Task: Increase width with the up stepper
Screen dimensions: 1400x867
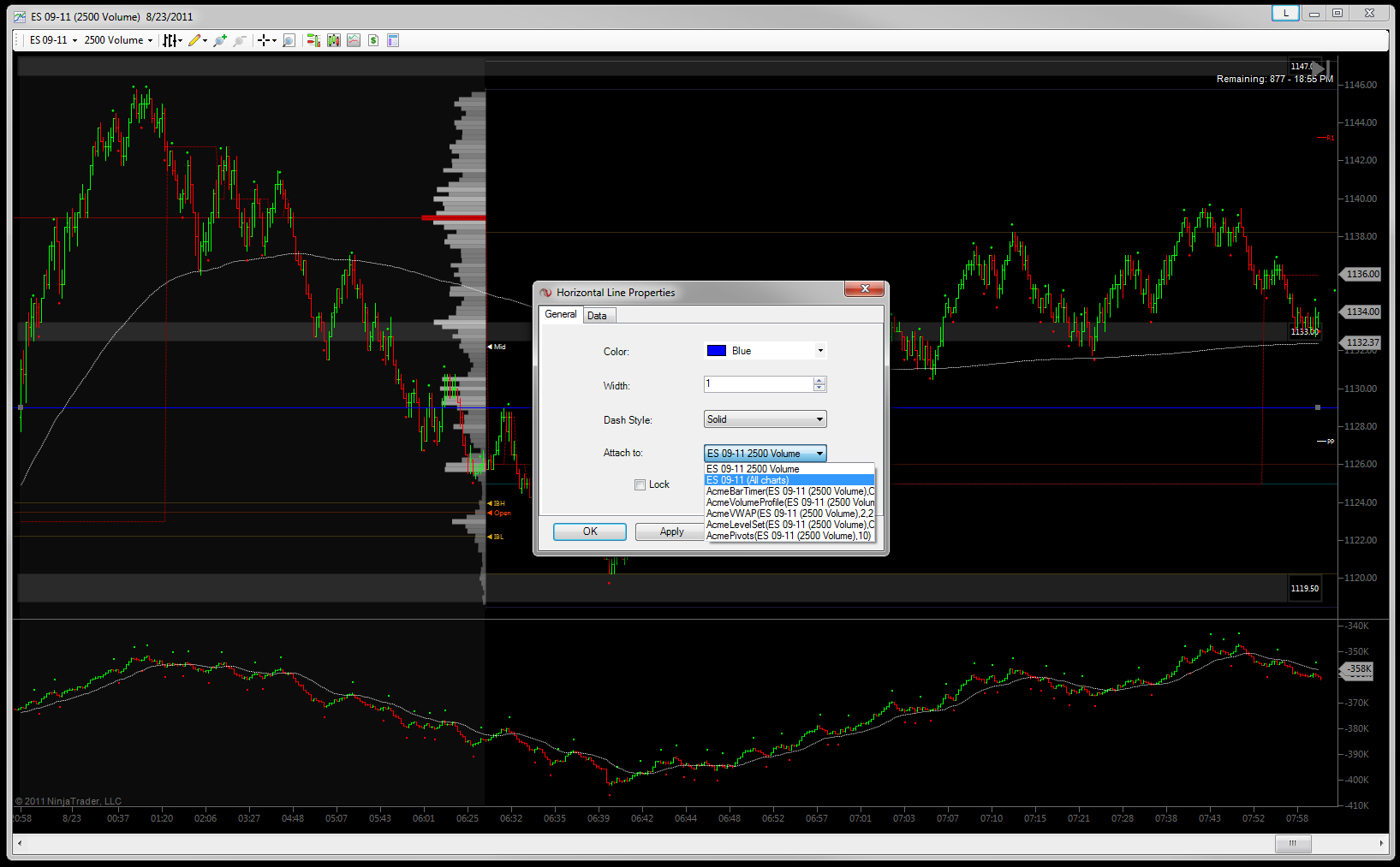Action: pos(819,380)
